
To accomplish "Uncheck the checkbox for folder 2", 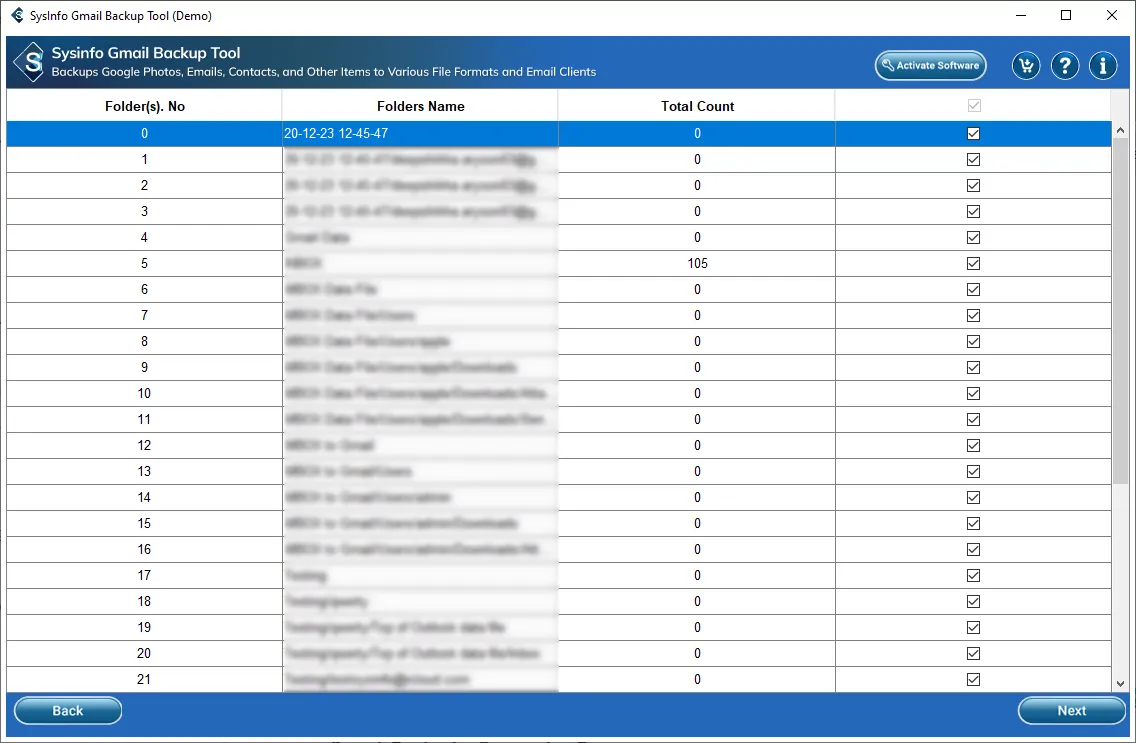I will coord(974,185).
